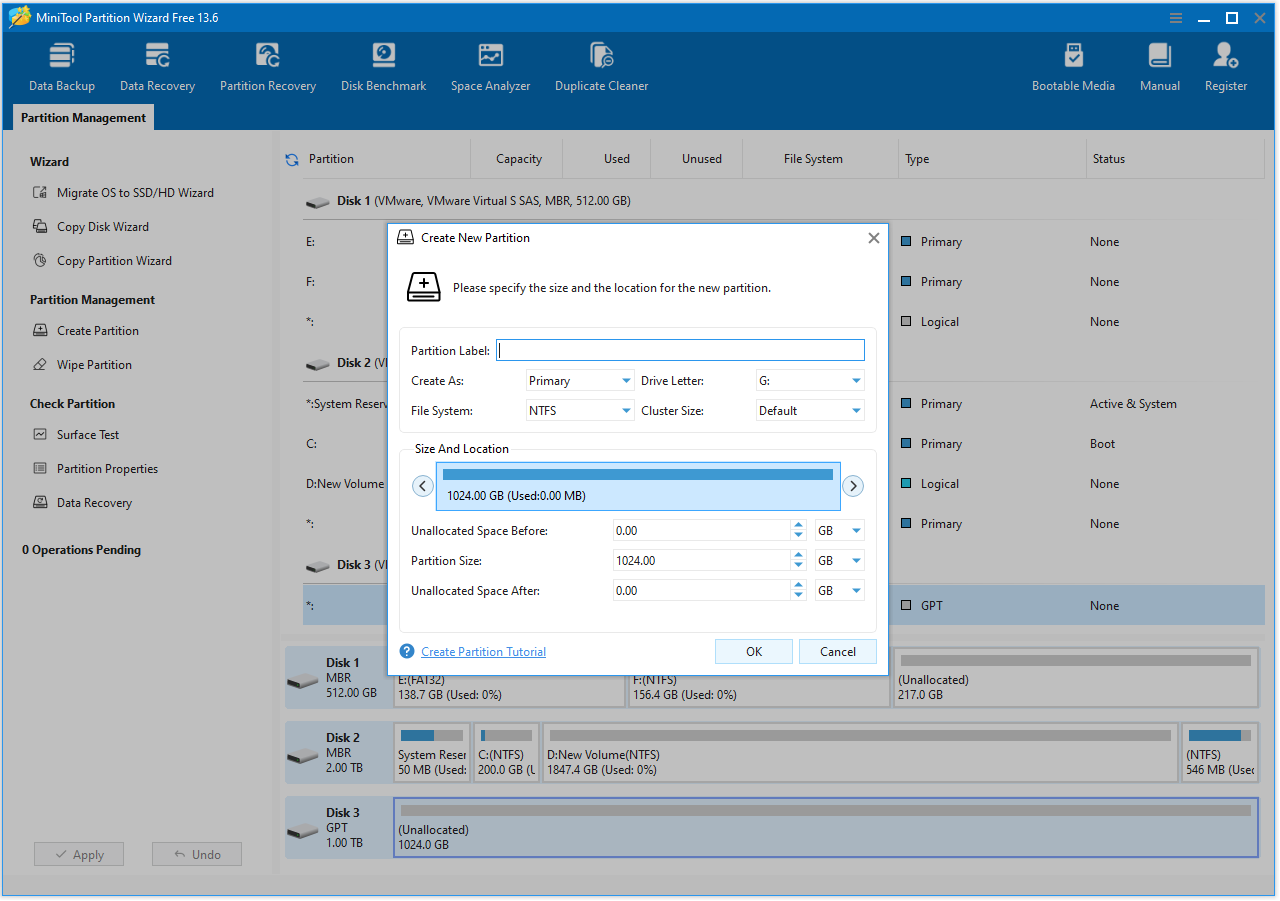The image size is (1280, 901).
Task: Change the Drive Letter selection
Action: tap(810, 380)
